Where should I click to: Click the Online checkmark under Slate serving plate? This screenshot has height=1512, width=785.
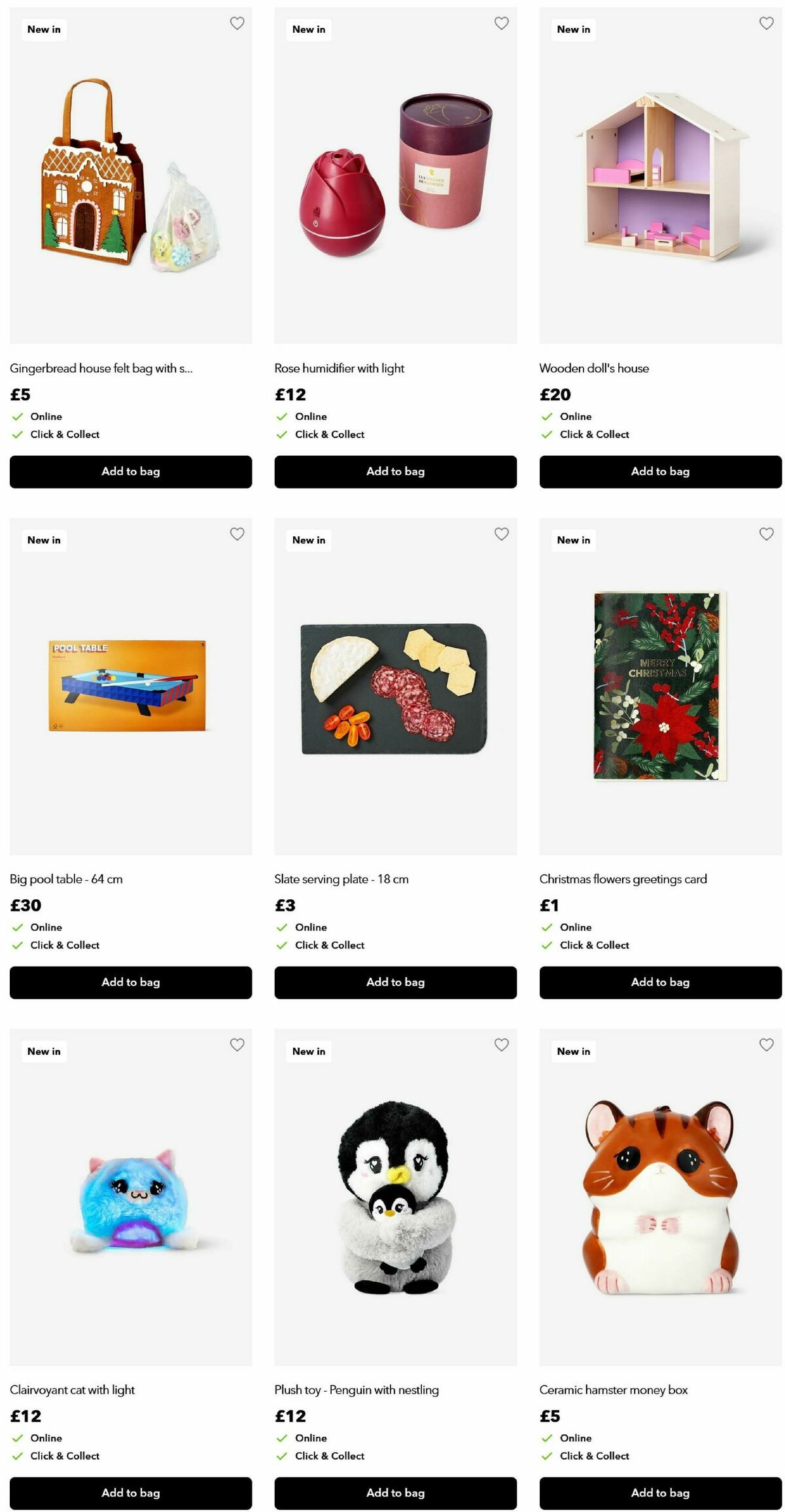(284, 927)
